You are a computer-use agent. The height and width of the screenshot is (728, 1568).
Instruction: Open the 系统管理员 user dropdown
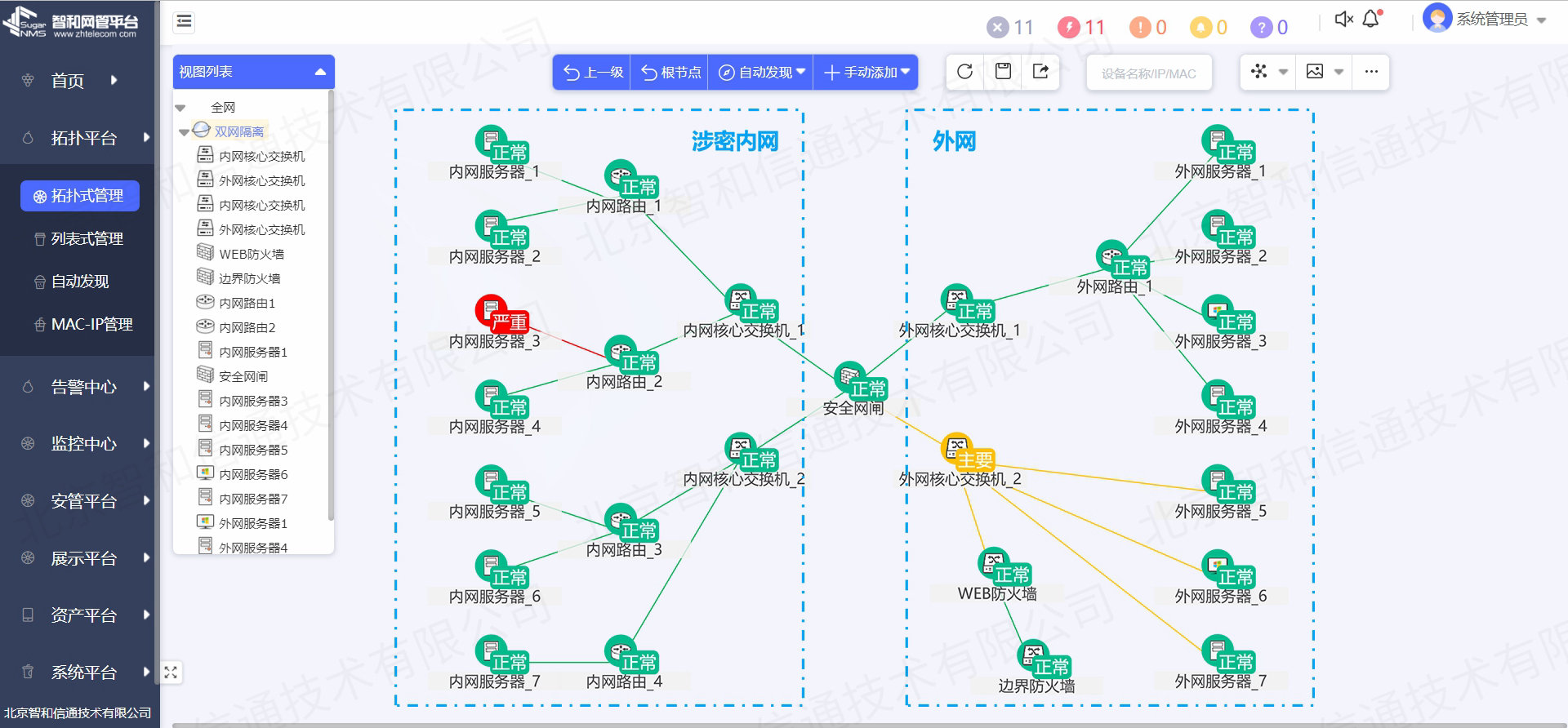pyautogui.click(x=1485, y=19)
